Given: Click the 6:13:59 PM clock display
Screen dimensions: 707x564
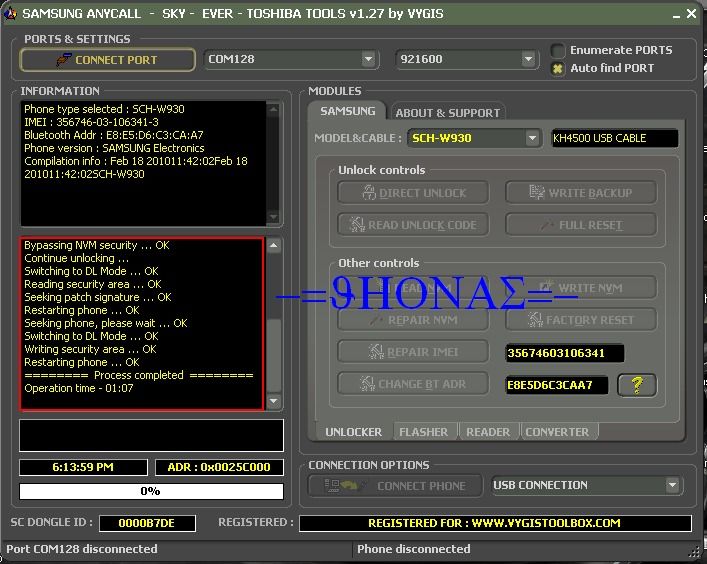Looking at the screenshot, I should (83, 467).
